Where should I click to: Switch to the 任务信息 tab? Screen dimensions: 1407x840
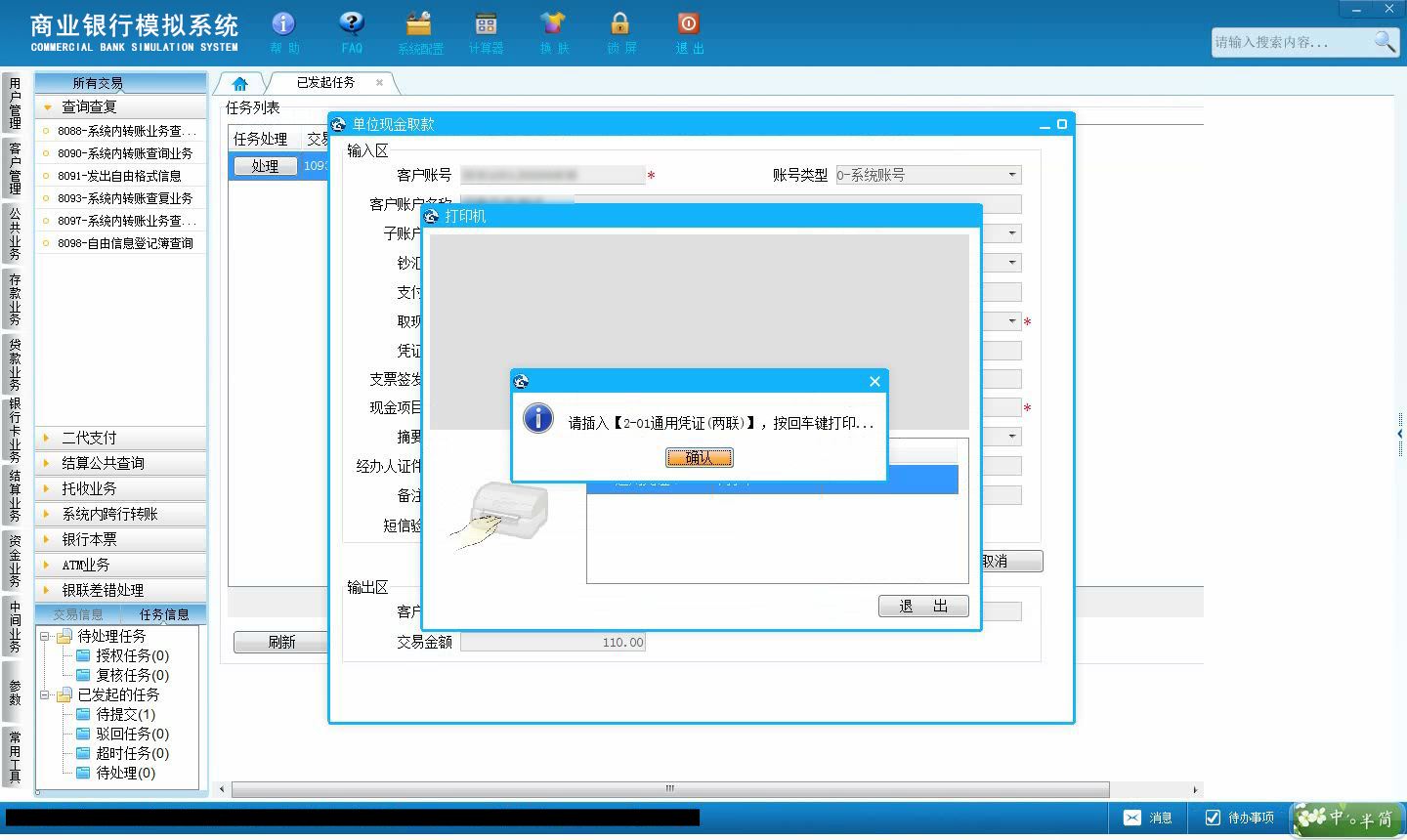163,614
